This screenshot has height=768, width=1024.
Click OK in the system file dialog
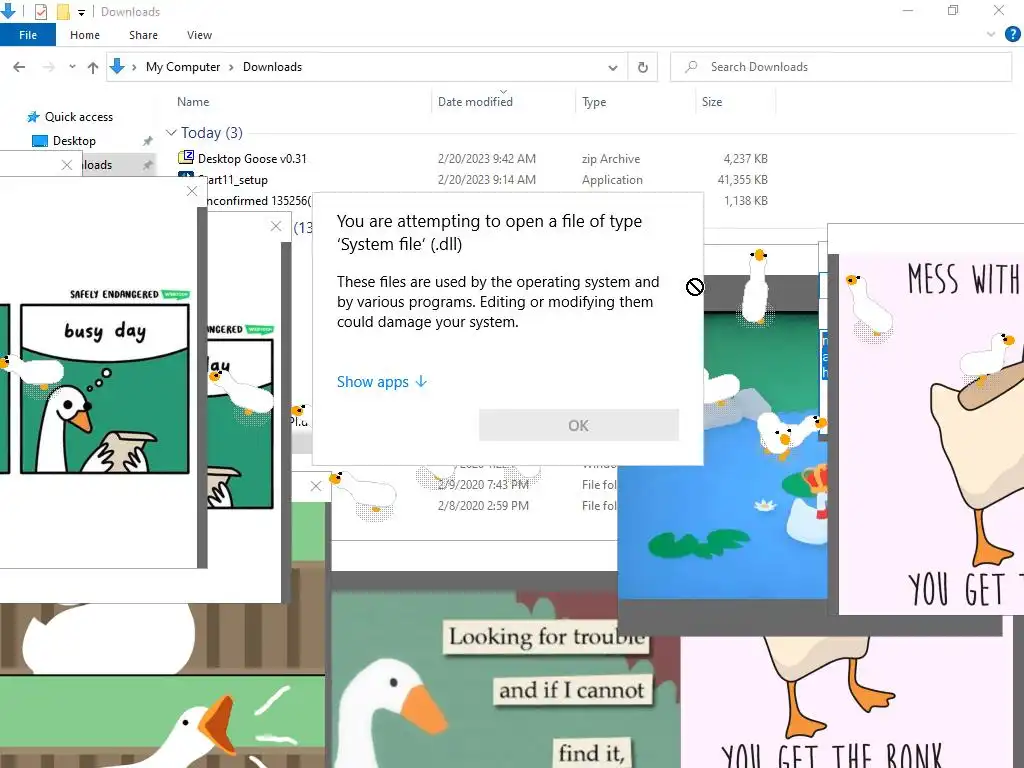tap(579, 425)
